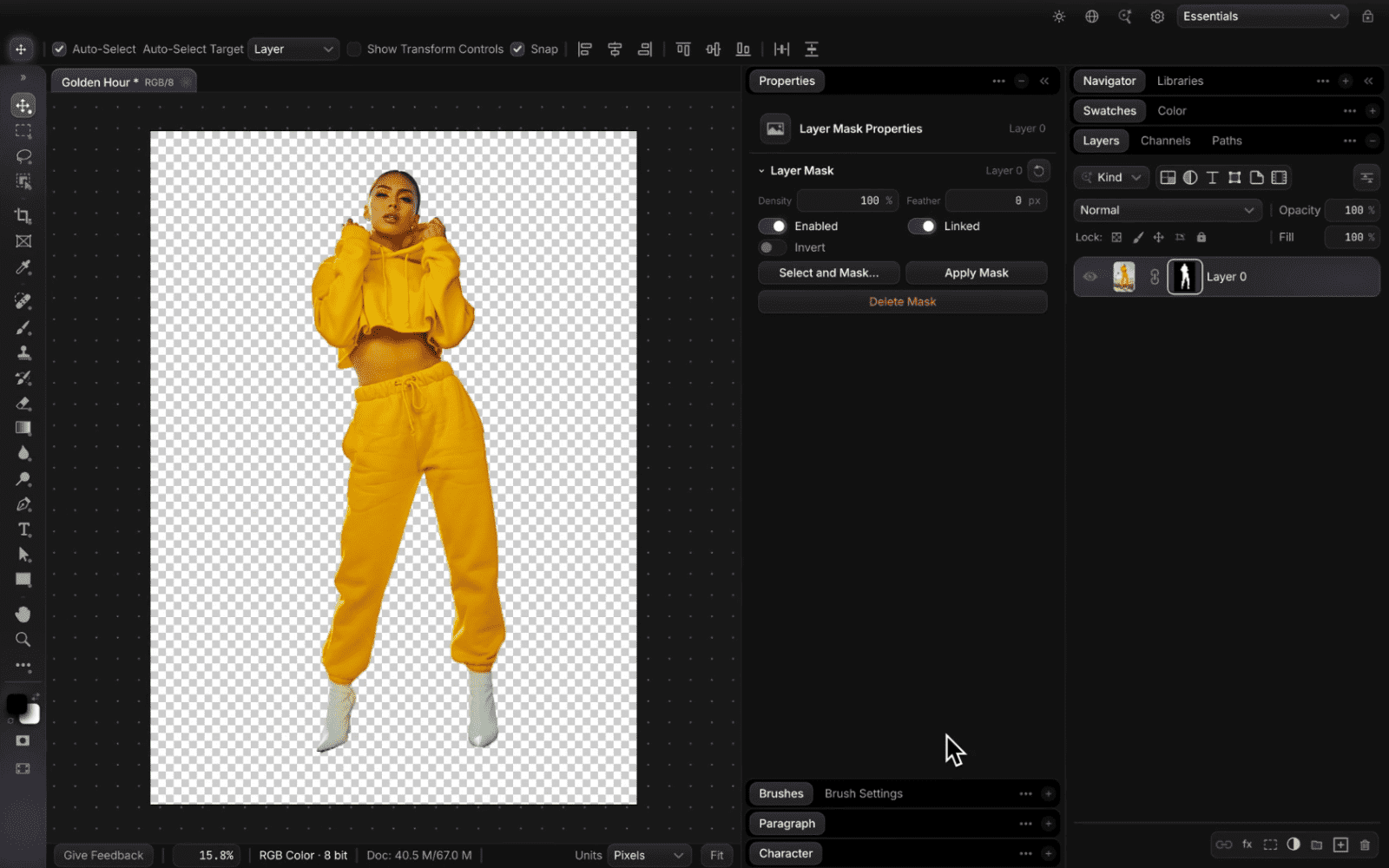Select the Eyedropper tool
1389x868 pixels.
coord(23,267)
